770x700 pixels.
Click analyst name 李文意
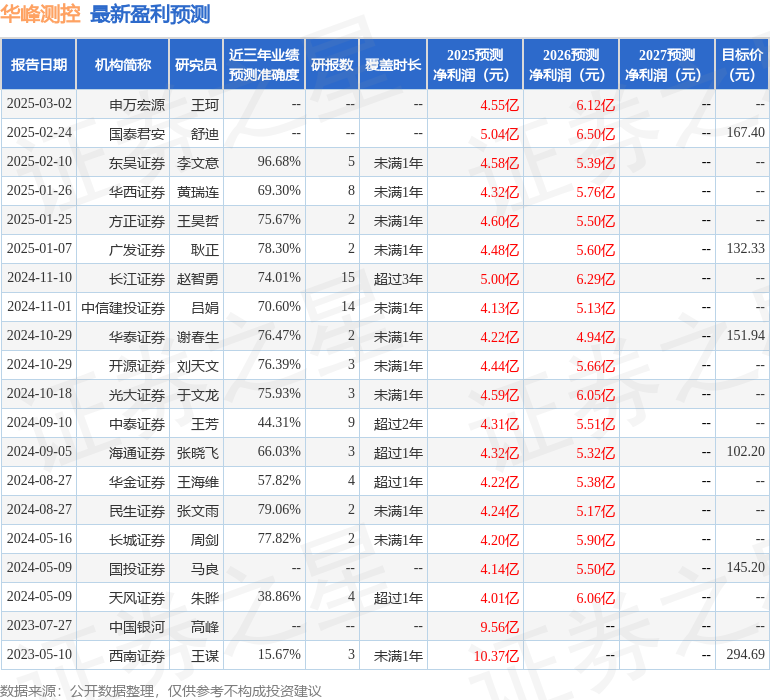pyautogui.click(x=198, y=162)
